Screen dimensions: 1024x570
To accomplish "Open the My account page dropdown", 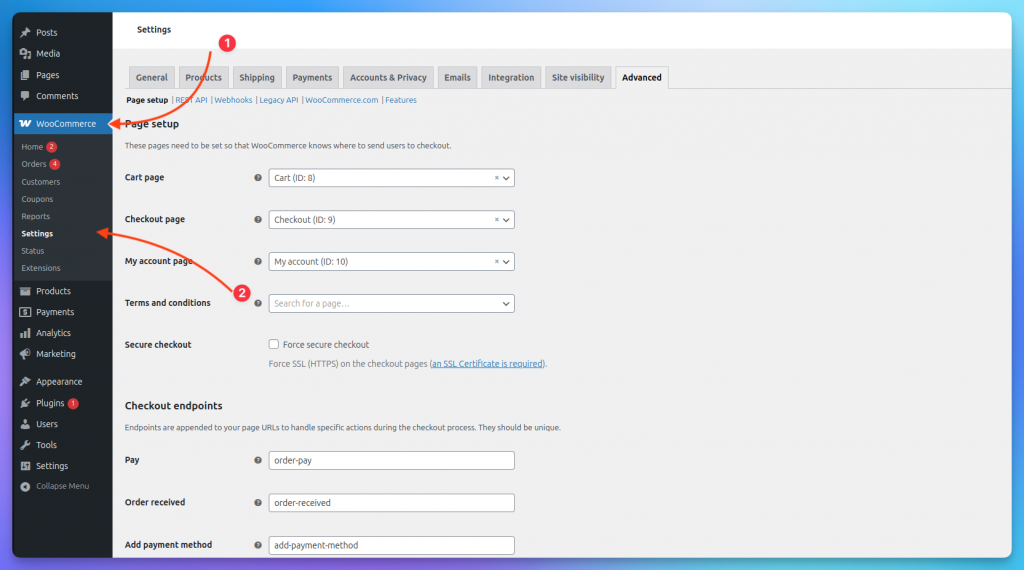I will tap(391, 261).
